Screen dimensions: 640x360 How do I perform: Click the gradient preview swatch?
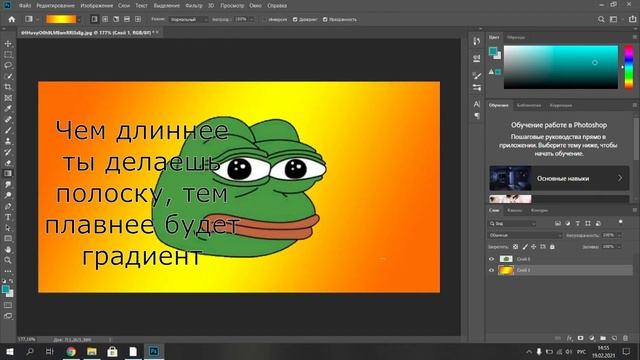[x=61, y=19]
